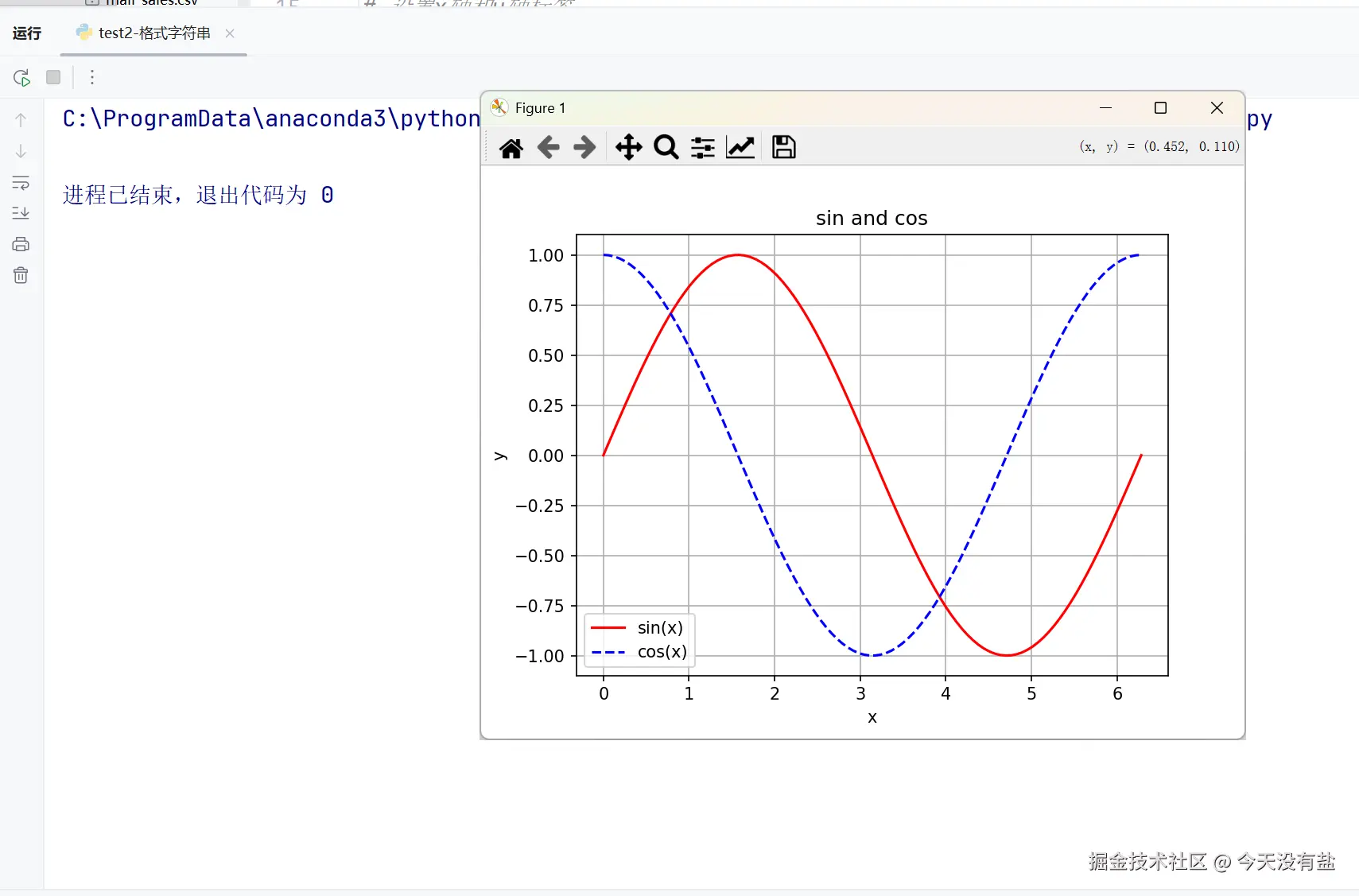Maximize the Figure 1 window

(x=1160, y=107)
